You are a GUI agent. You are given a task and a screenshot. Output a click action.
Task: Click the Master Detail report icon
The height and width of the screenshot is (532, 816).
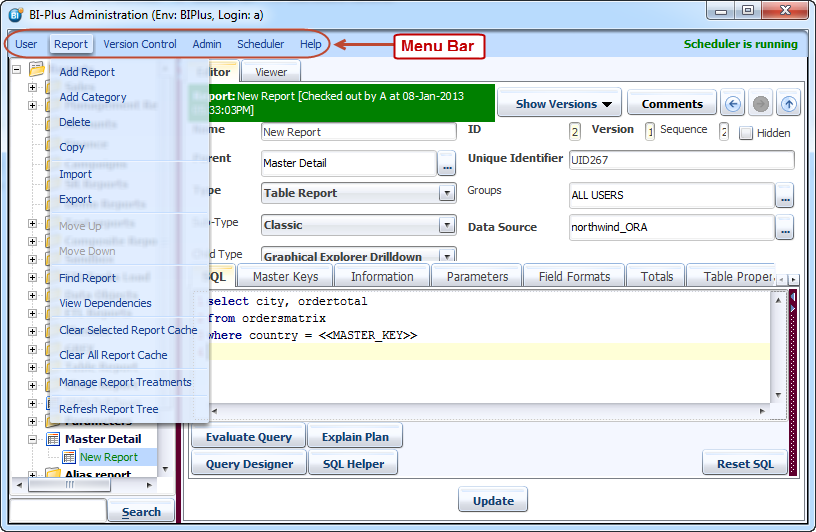pyautogui.click(x=53, y=439)
